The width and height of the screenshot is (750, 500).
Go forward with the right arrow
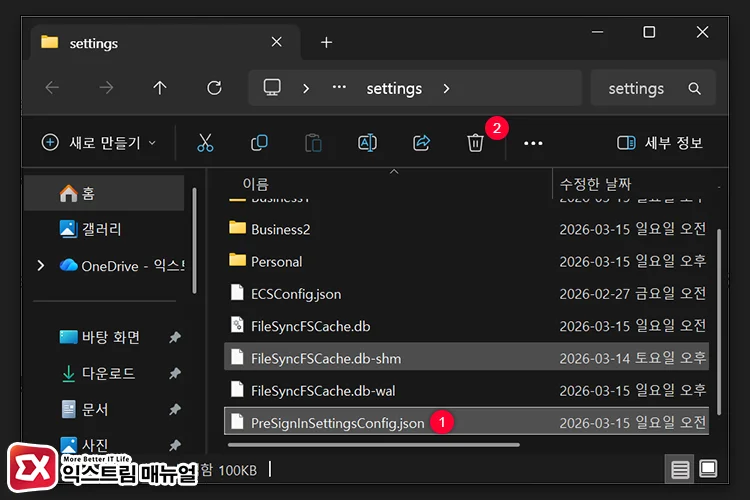tap(106, 88)
